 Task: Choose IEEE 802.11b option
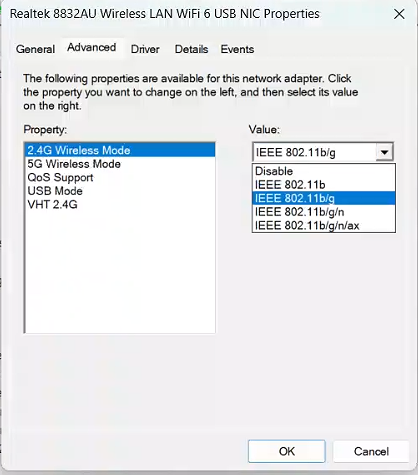coord(324,185)
